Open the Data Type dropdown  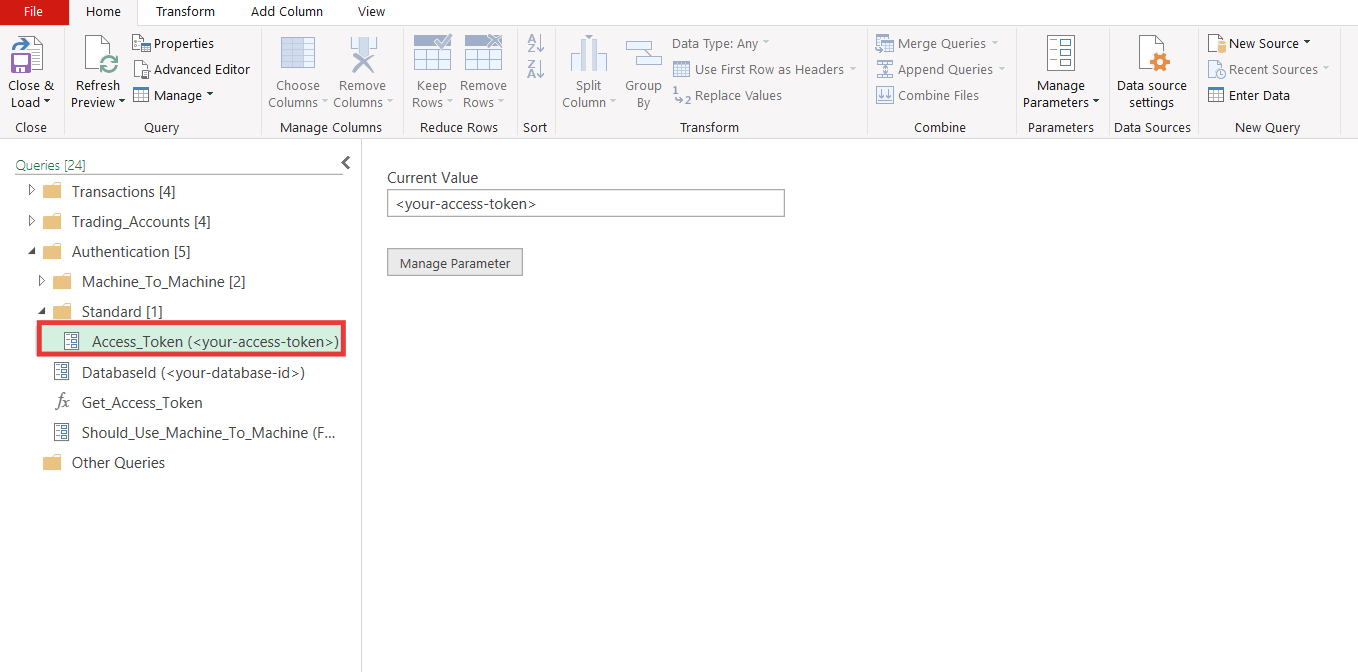pos(716,42)
